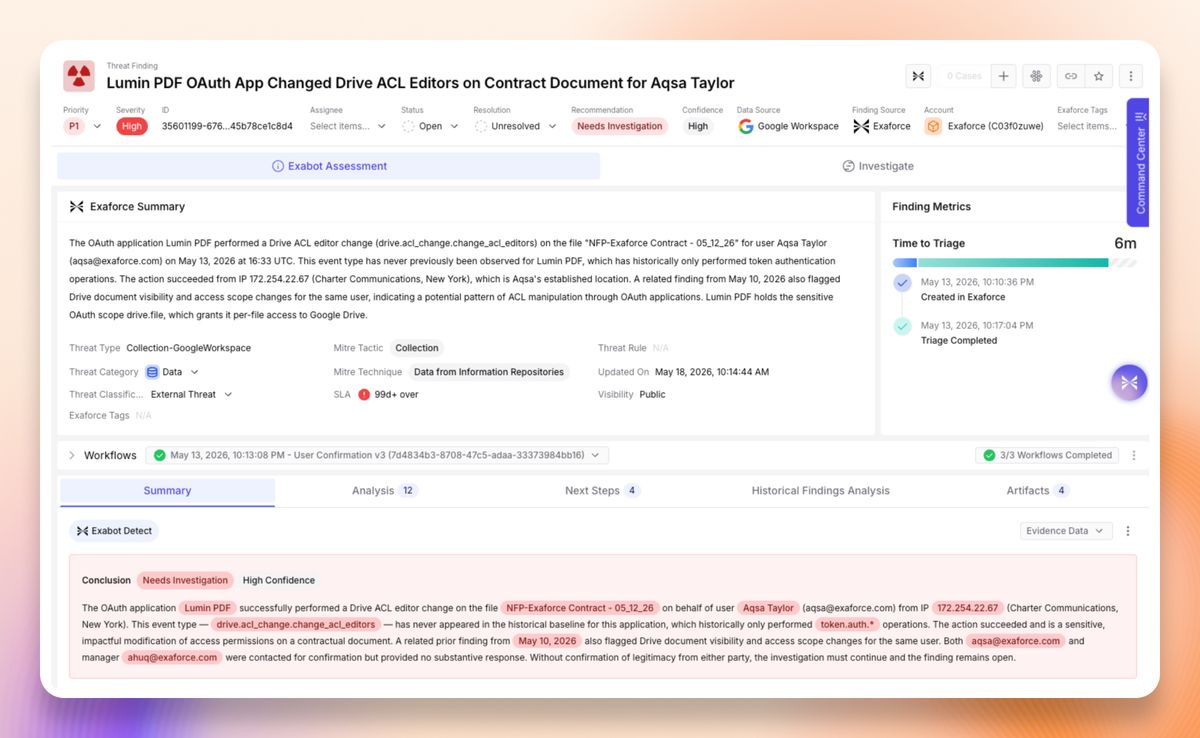Open the Command Center side panel

pyautogui.click(x=1138, y=163)
